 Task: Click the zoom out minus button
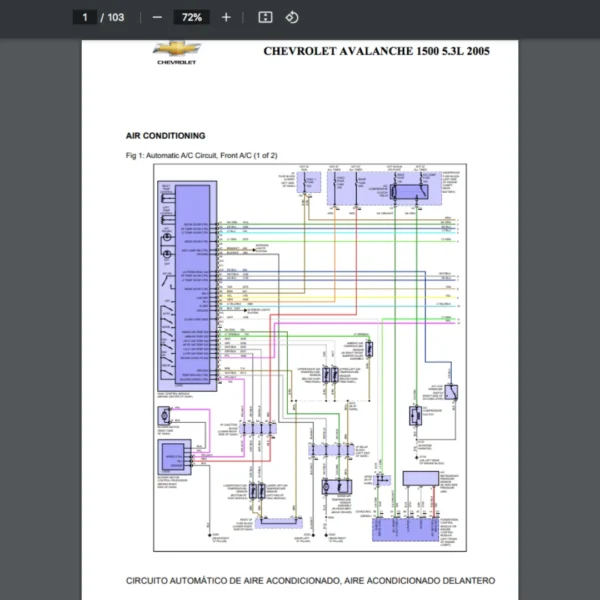point(157,17)
